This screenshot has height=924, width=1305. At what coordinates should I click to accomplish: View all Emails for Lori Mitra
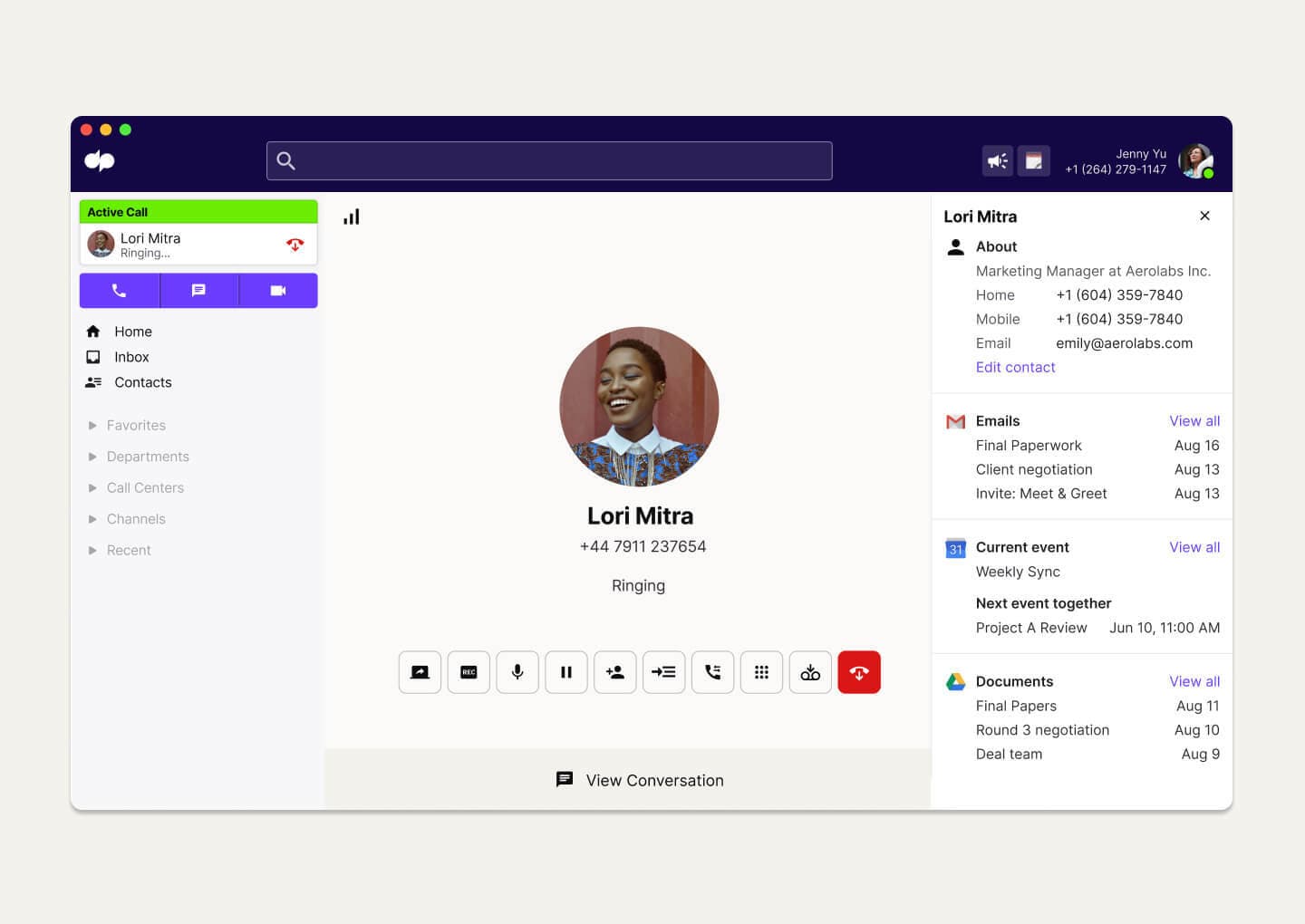[x=1194, y=420]
